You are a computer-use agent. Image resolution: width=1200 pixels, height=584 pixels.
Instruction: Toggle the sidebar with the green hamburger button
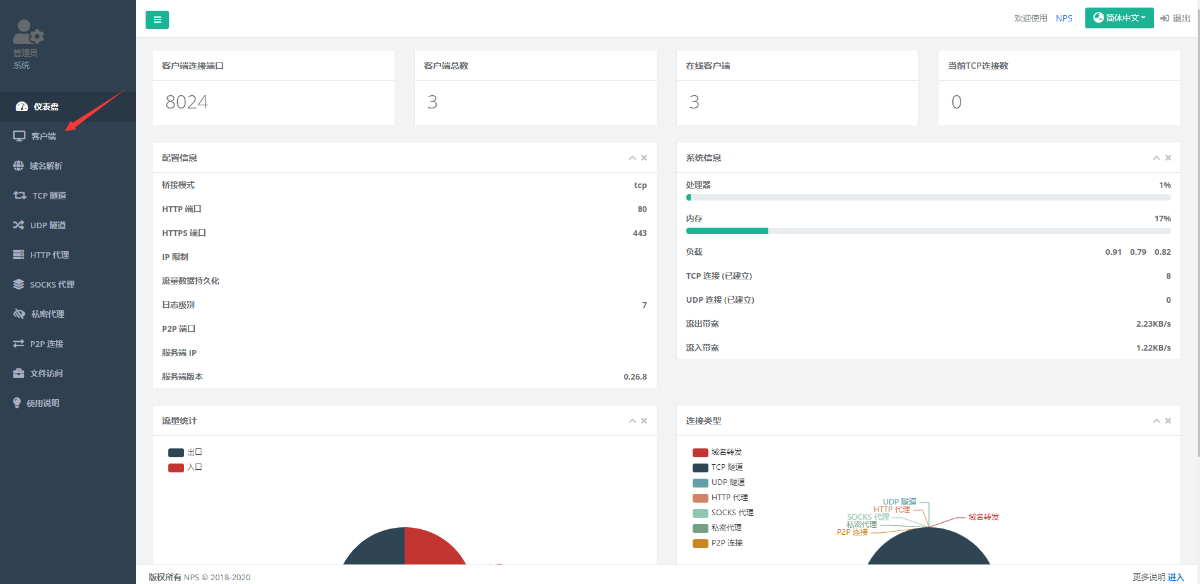click(x=157, y=19)
